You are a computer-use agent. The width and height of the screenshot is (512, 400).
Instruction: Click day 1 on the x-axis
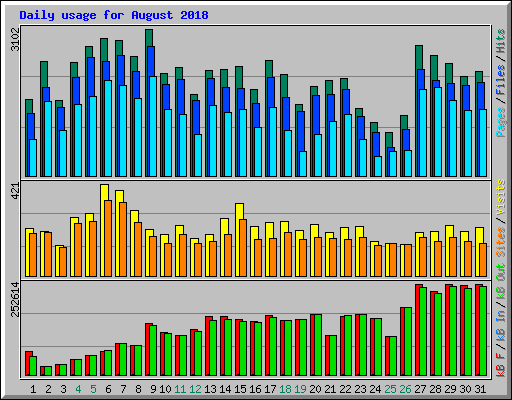click(33, 389)
